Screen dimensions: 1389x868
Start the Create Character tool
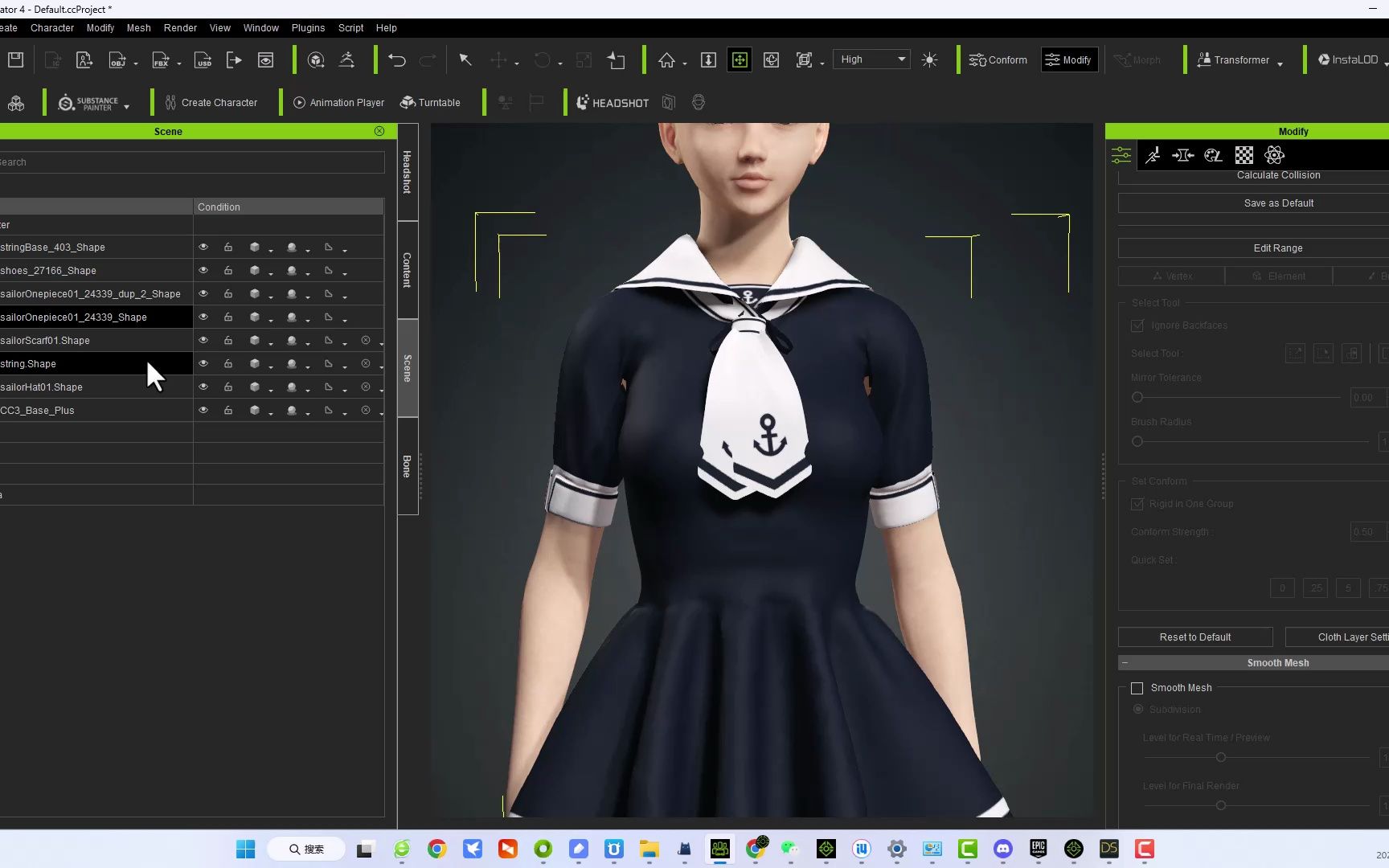(210, 102)
